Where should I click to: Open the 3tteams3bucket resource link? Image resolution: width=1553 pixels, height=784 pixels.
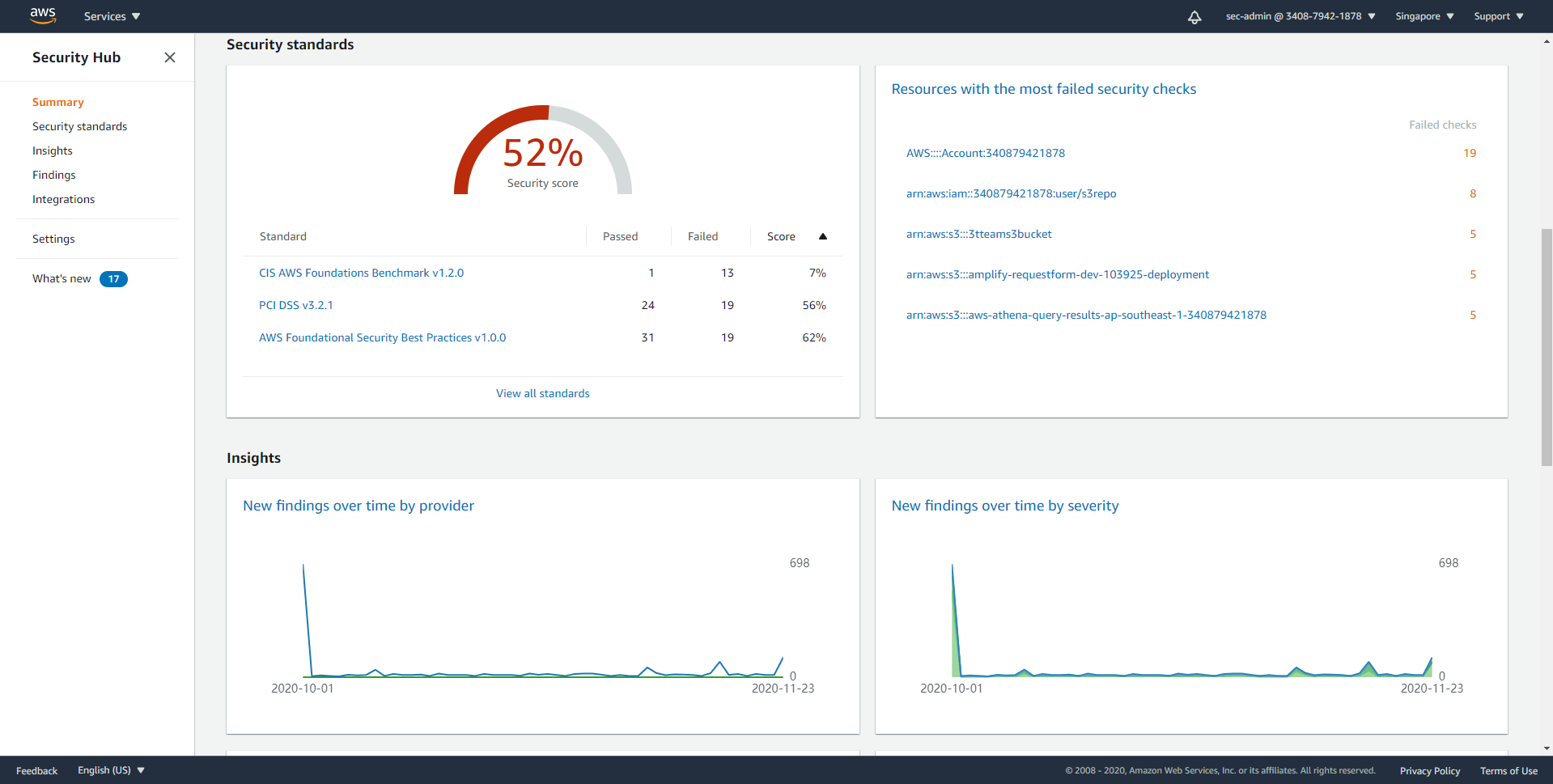click(x=979, y=234)
